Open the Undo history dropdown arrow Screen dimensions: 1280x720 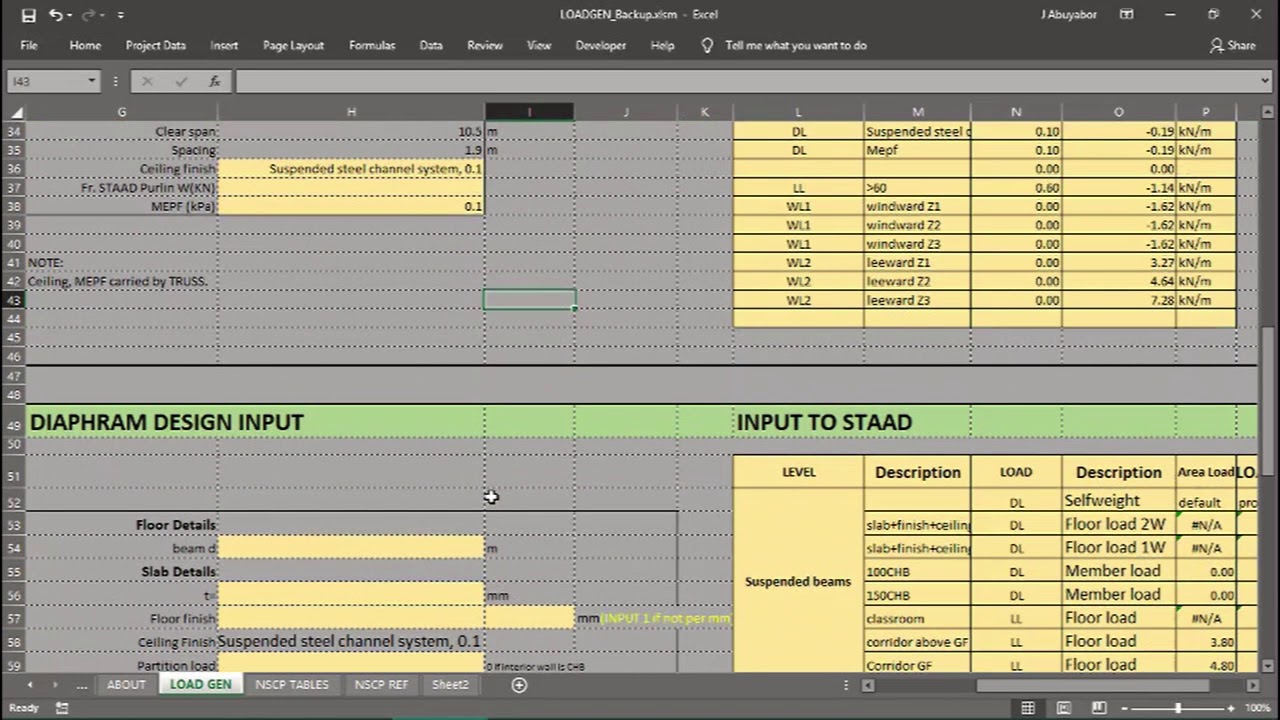pyautogui.click(x=69, y=15)
